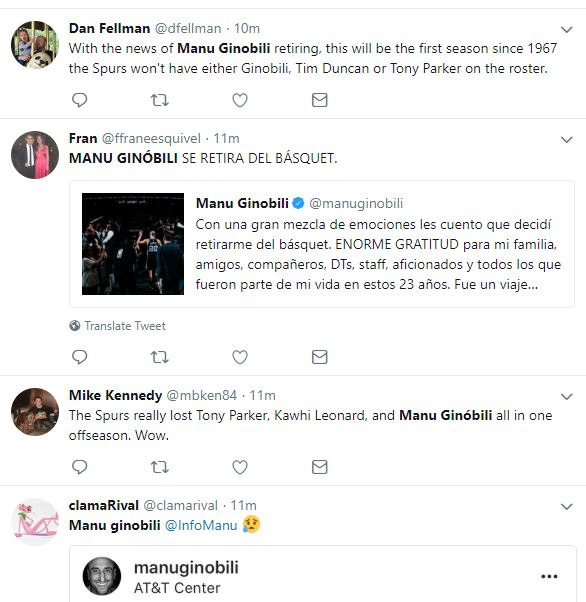Open more options chevron on clamaRival's tweet
The width and height of the screenshot is (586, 602).
pyautogui.click(x=566, y=506)
